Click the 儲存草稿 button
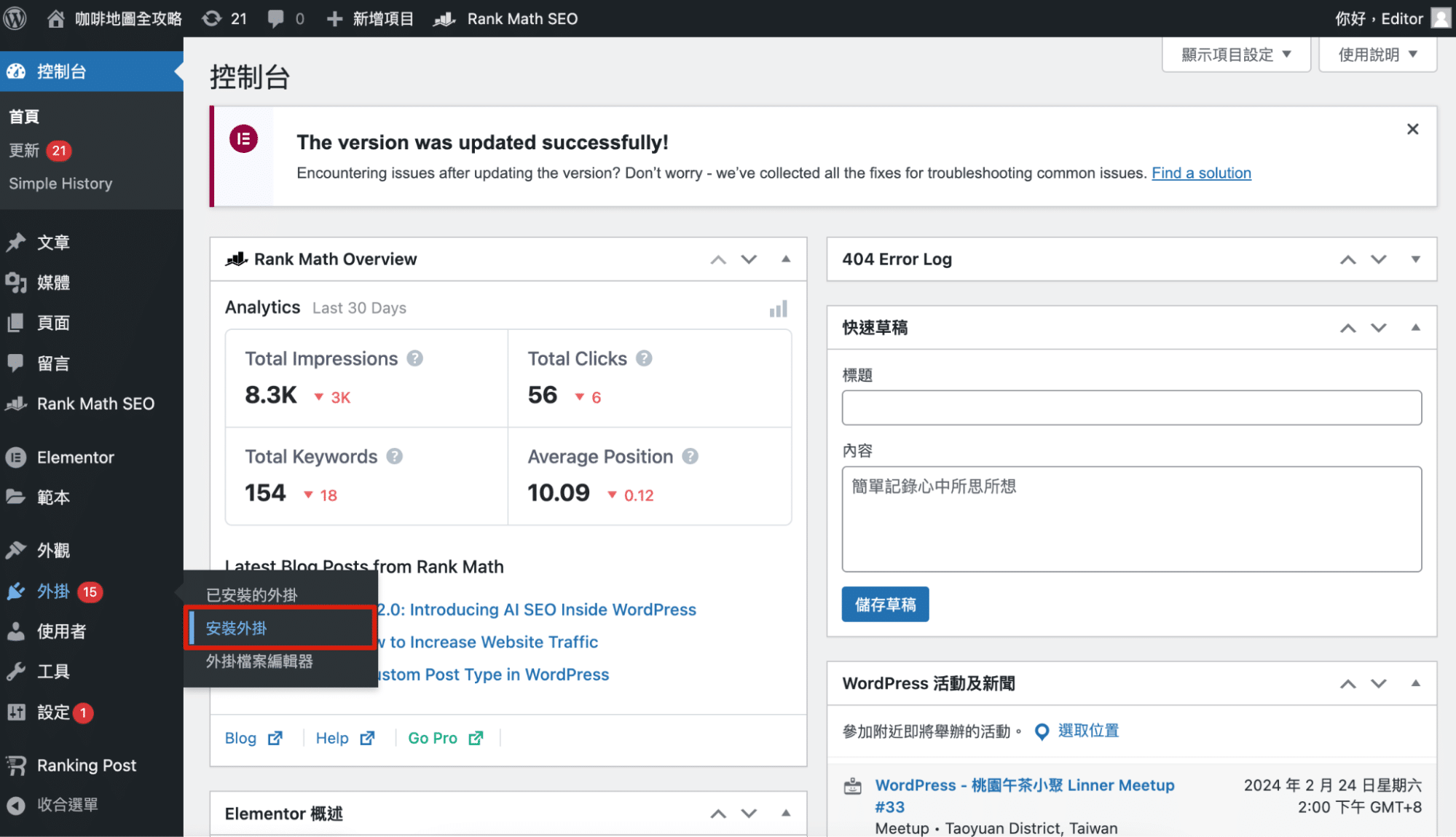The width and height of the screenshot is (1456, 837). click(885, 605)
